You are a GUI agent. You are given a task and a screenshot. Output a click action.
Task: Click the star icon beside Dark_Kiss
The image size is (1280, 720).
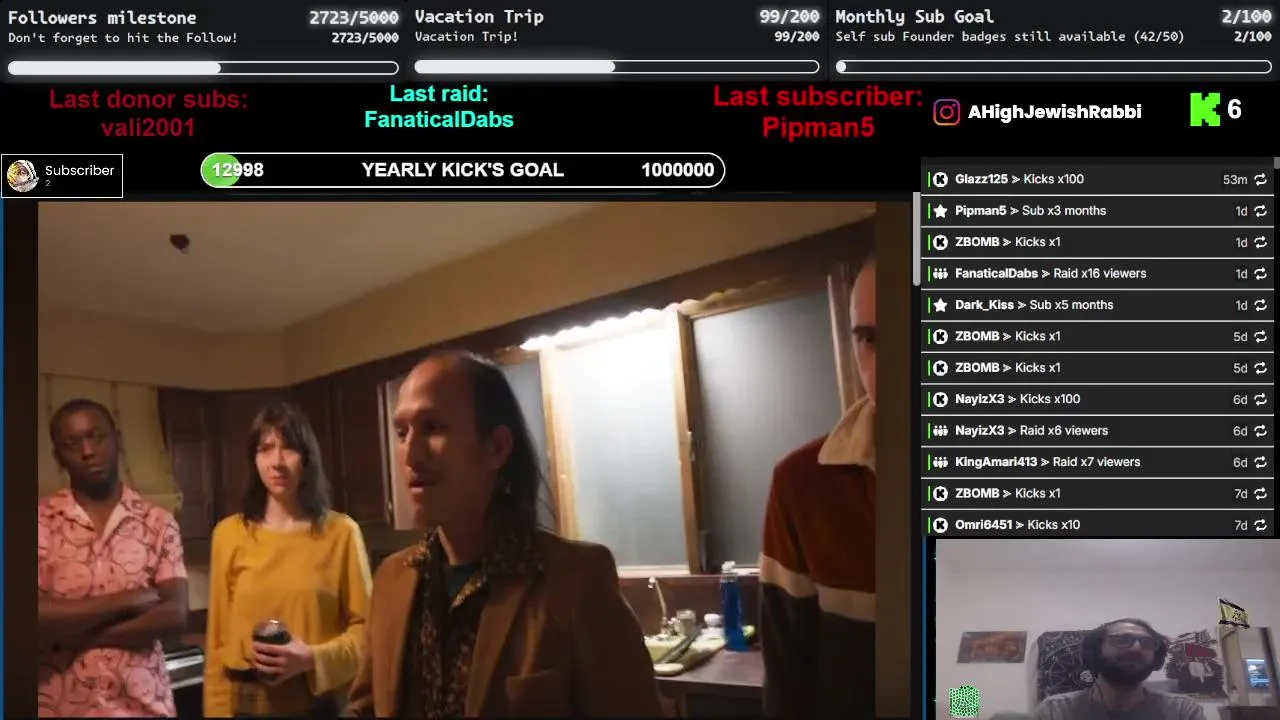tap(940, 305)
